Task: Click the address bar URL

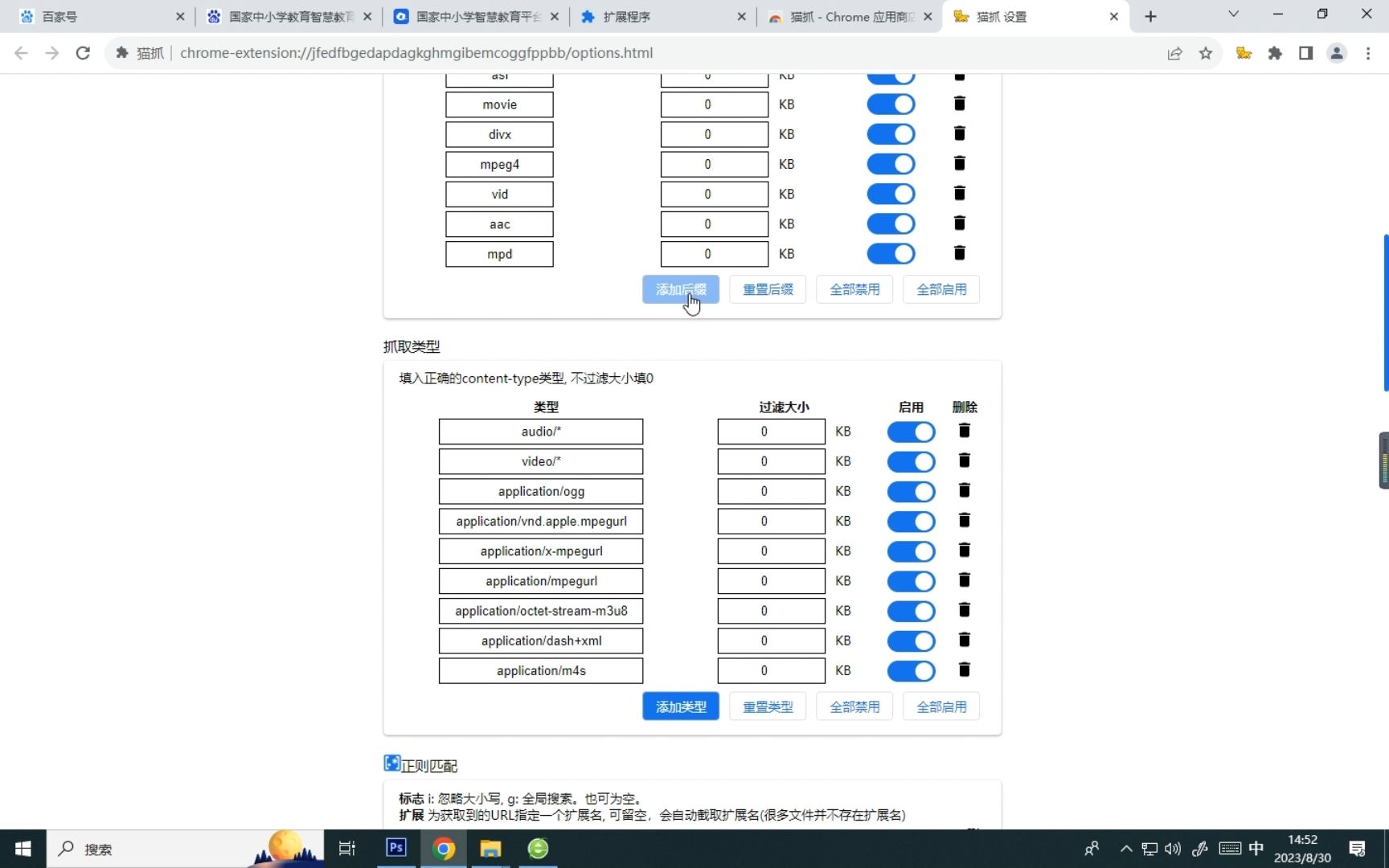Action: point(416,53)
